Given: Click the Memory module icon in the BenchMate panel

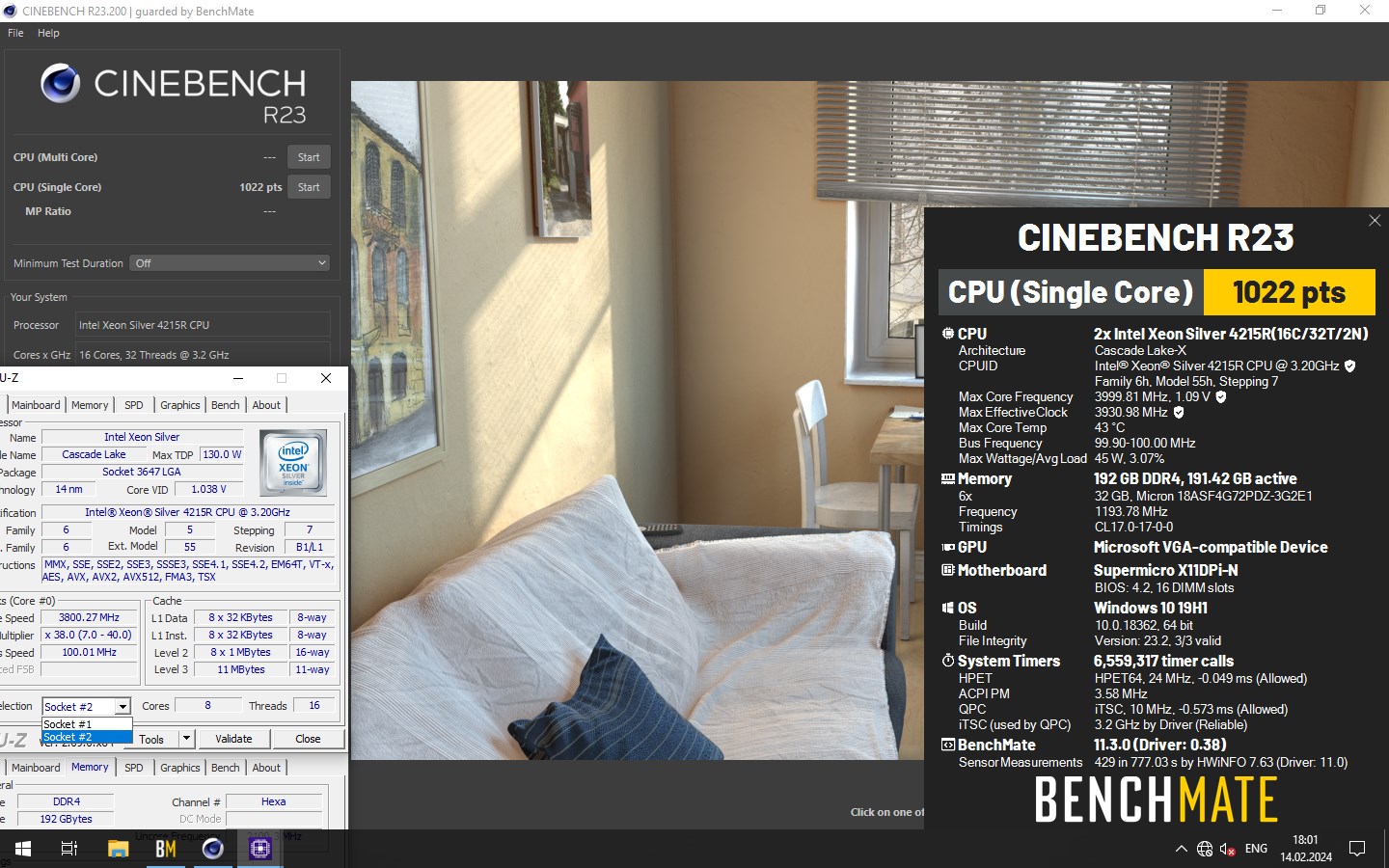Looking at the screenshot, I should coord(948,478).
